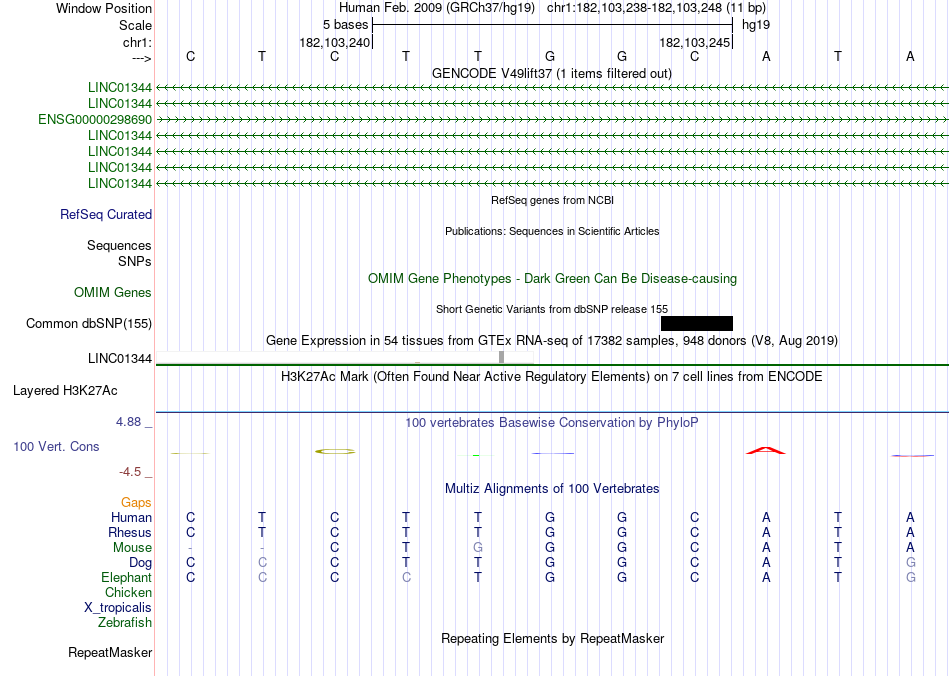Select the Sequences label of Publications track
This screenshot has width=950, height=676.
pyautogui.click(x=119, y=245)
